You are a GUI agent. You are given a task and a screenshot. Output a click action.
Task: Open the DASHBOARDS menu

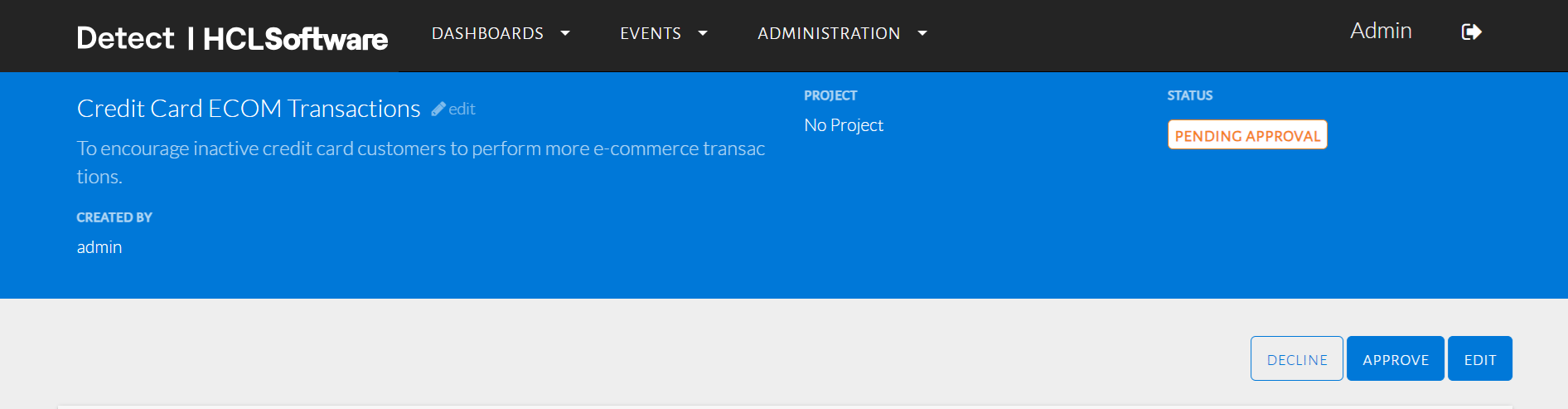coord(487,33)
